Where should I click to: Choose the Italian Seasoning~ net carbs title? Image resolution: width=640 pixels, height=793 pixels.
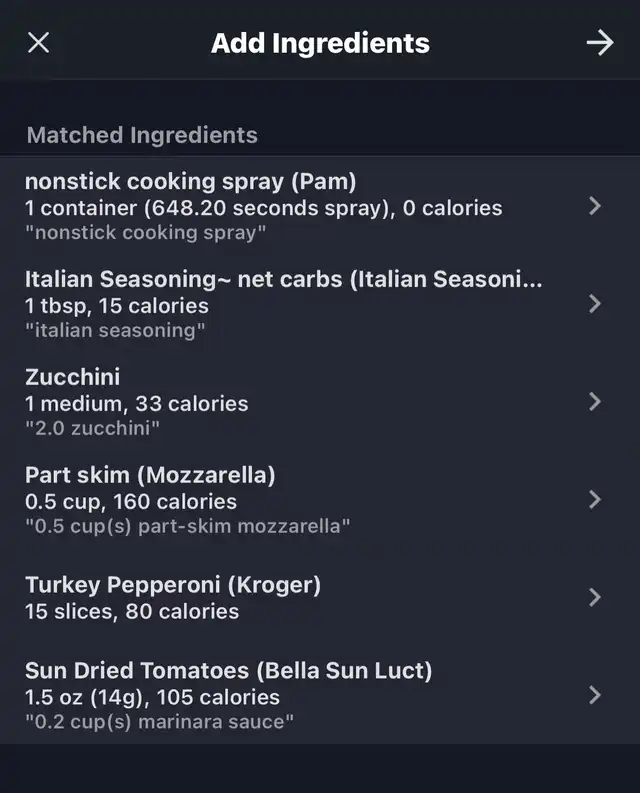click(x=283, y=280)
